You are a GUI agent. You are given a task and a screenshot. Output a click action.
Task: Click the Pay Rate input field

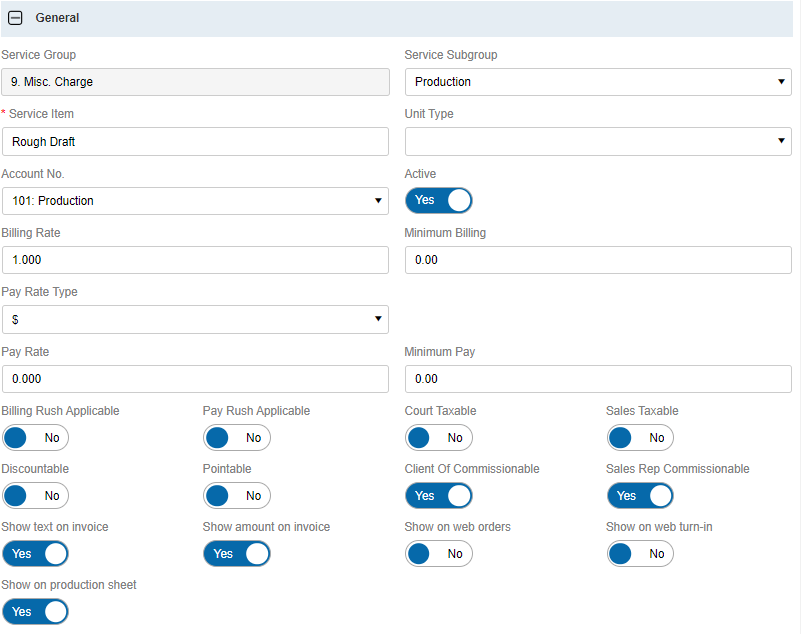[195, 379]
